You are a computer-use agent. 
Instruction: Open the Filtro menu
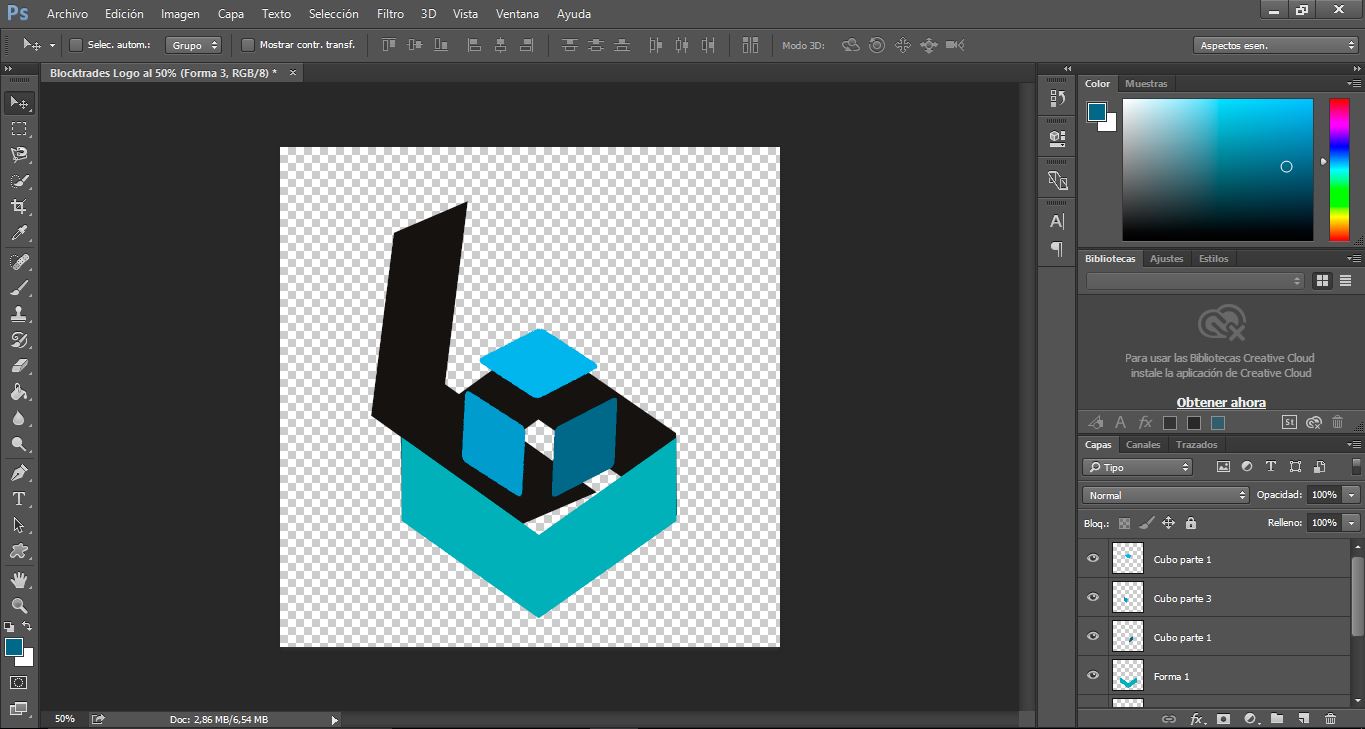coord(391,14)
